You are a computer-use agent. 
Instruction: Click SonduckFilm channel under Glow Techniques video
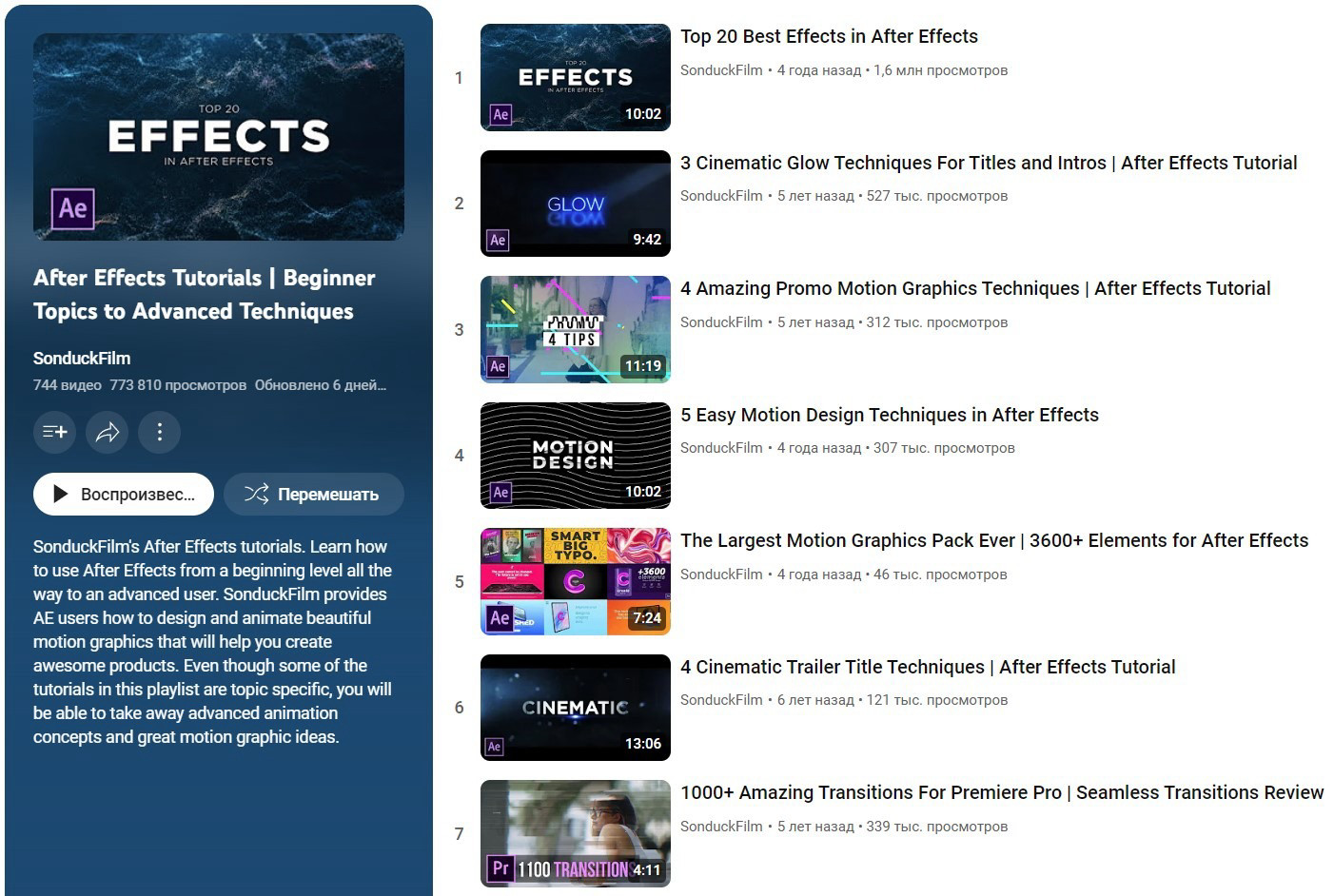pos(721,196)
